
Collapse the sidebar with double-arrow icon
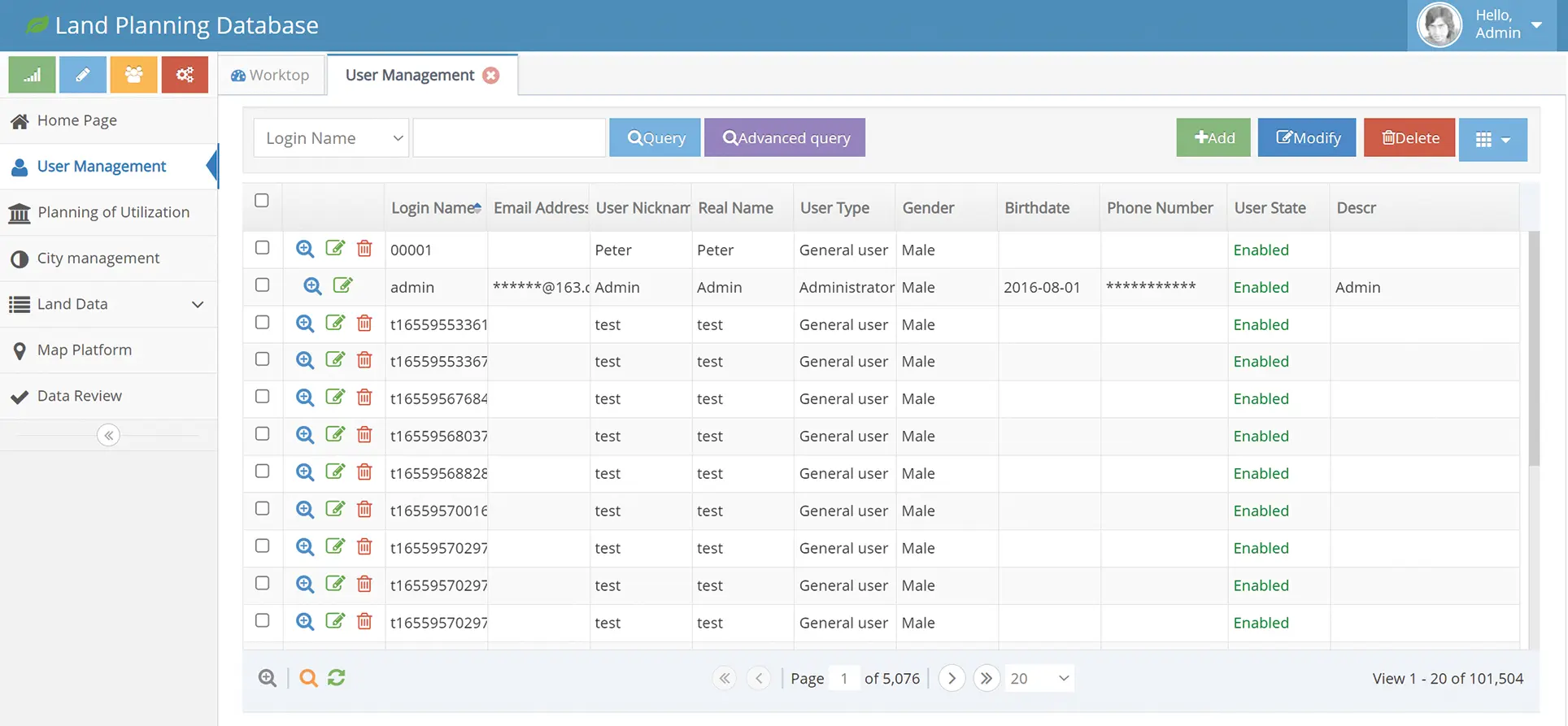tap(108, 435)
